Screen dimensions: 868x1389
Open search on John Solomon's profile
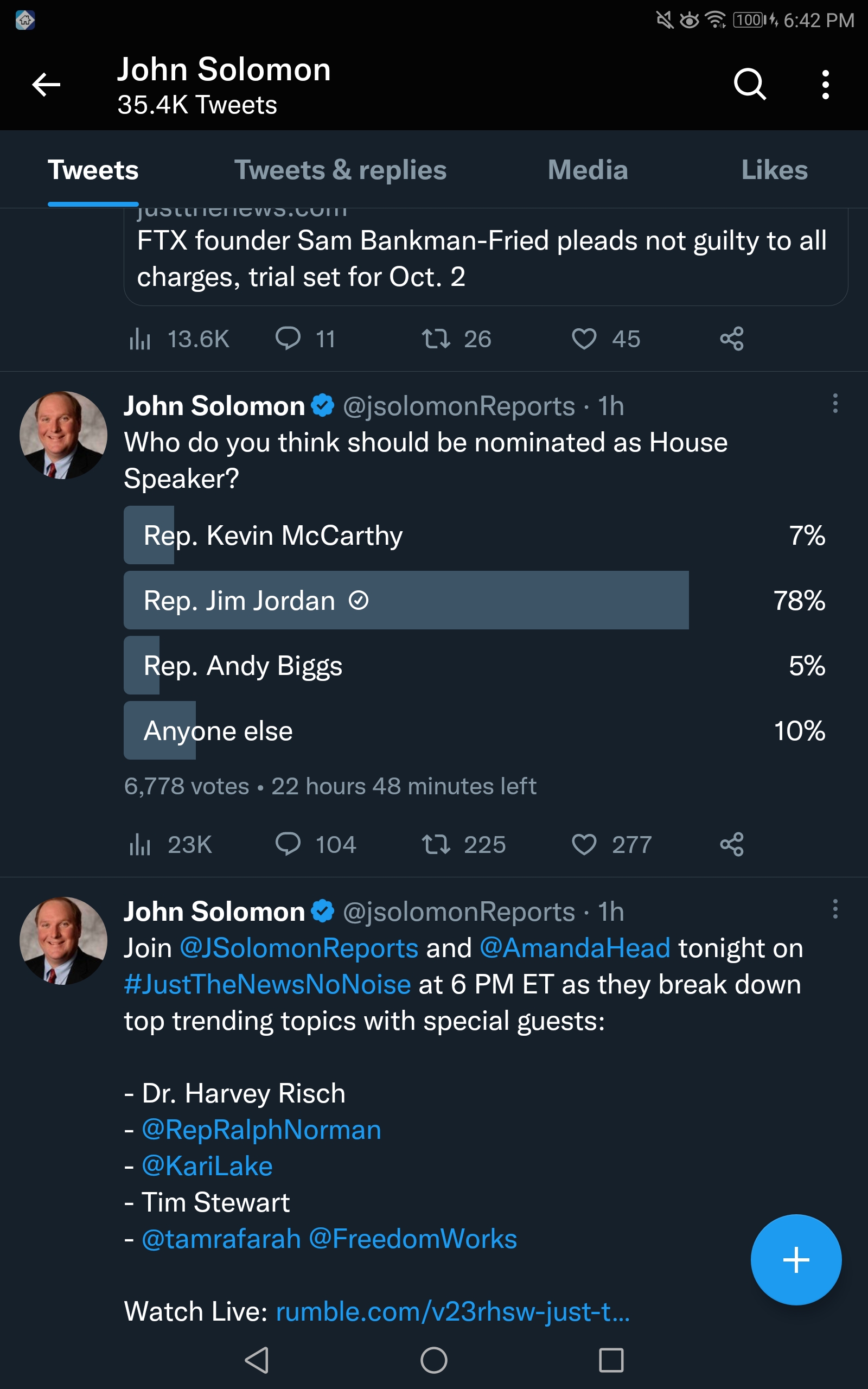[750, 85]
